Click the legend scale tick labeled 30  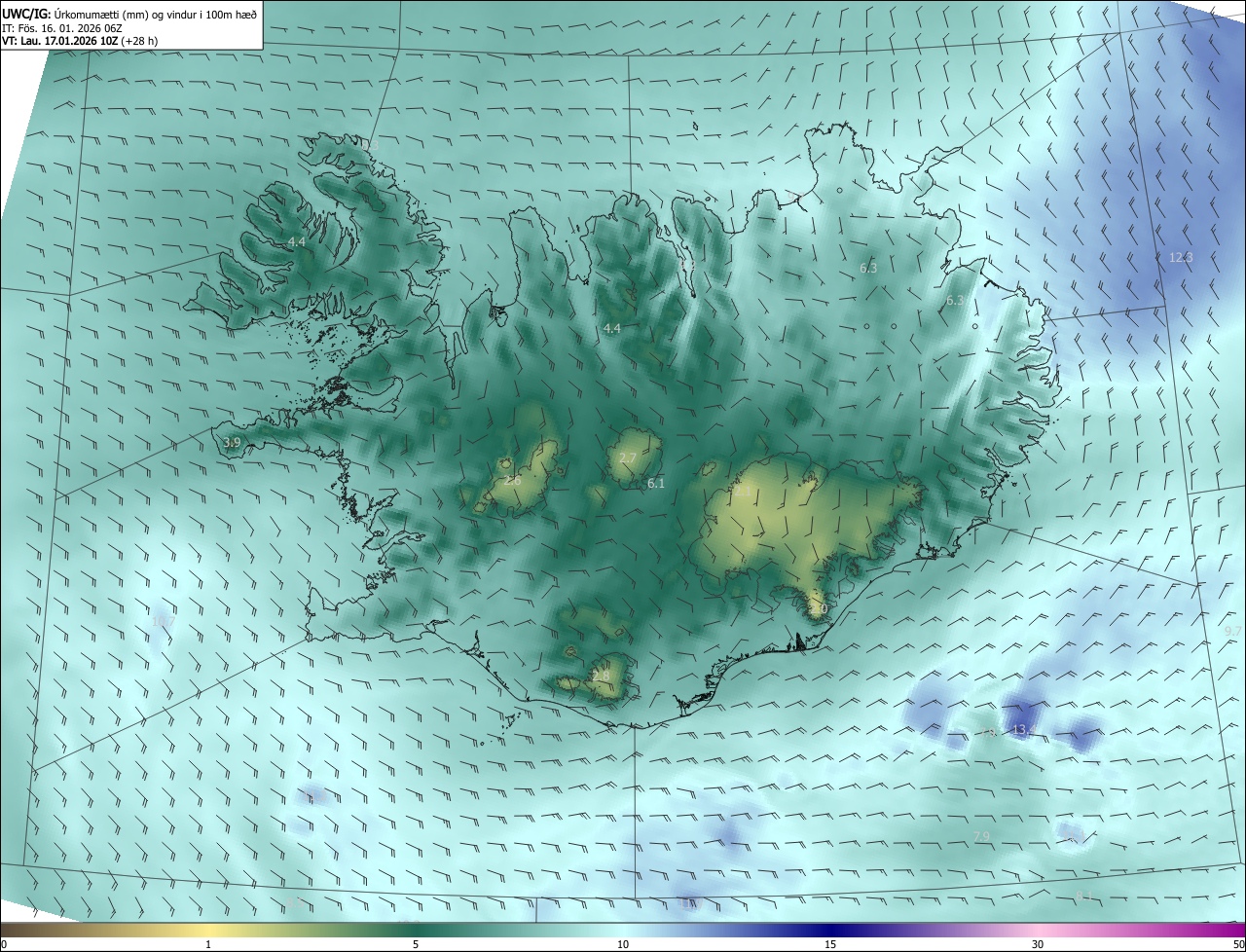pyautogui.click(x=1038, y=944)
